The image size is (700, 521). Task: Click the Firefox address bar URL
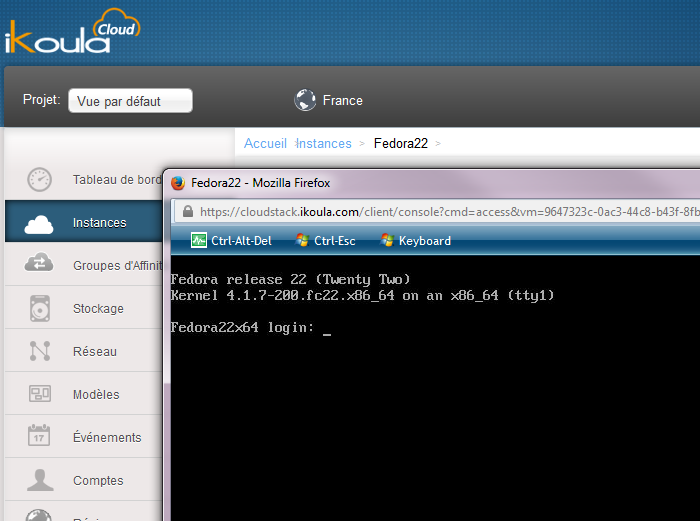click(x=440, y=211)
